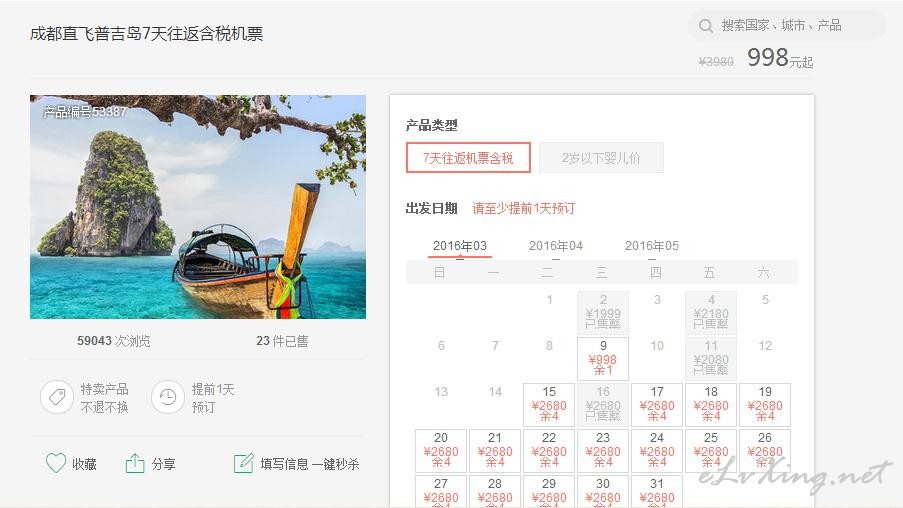The width and height of the screenshot is (903, 508).
Task: Select departure date 23 in calendar
Action: [603, 450]
